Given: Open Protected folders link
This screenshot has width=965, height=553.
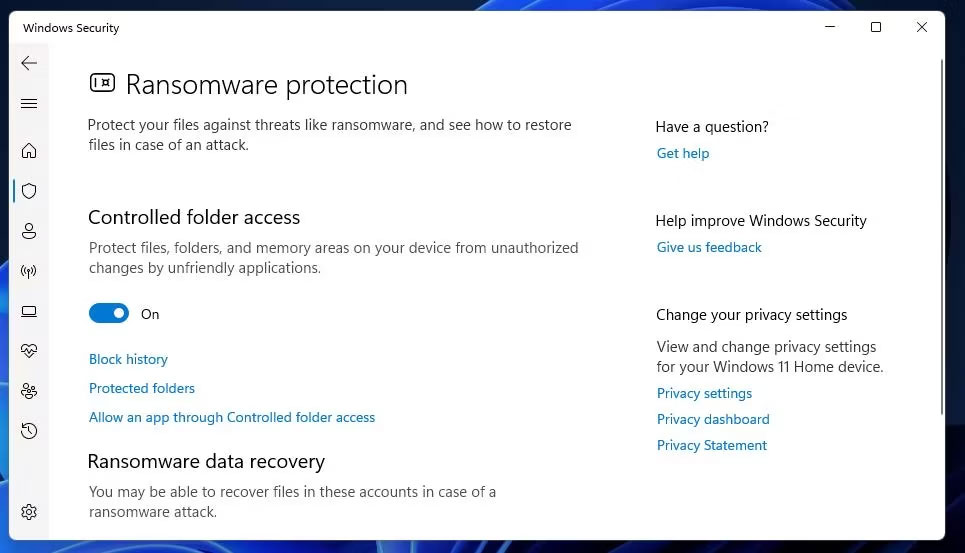Looking at the screenshot, I should click(x=142, y=388).
